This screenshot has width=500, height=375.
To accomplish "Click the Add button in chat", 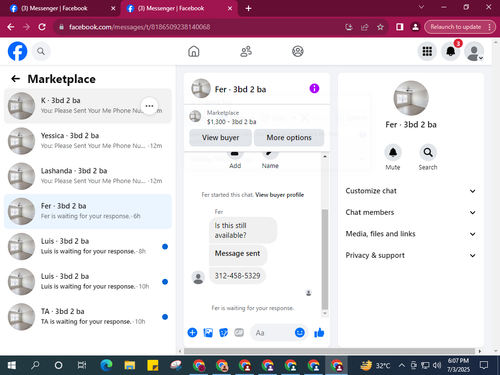I will (235, 160).
